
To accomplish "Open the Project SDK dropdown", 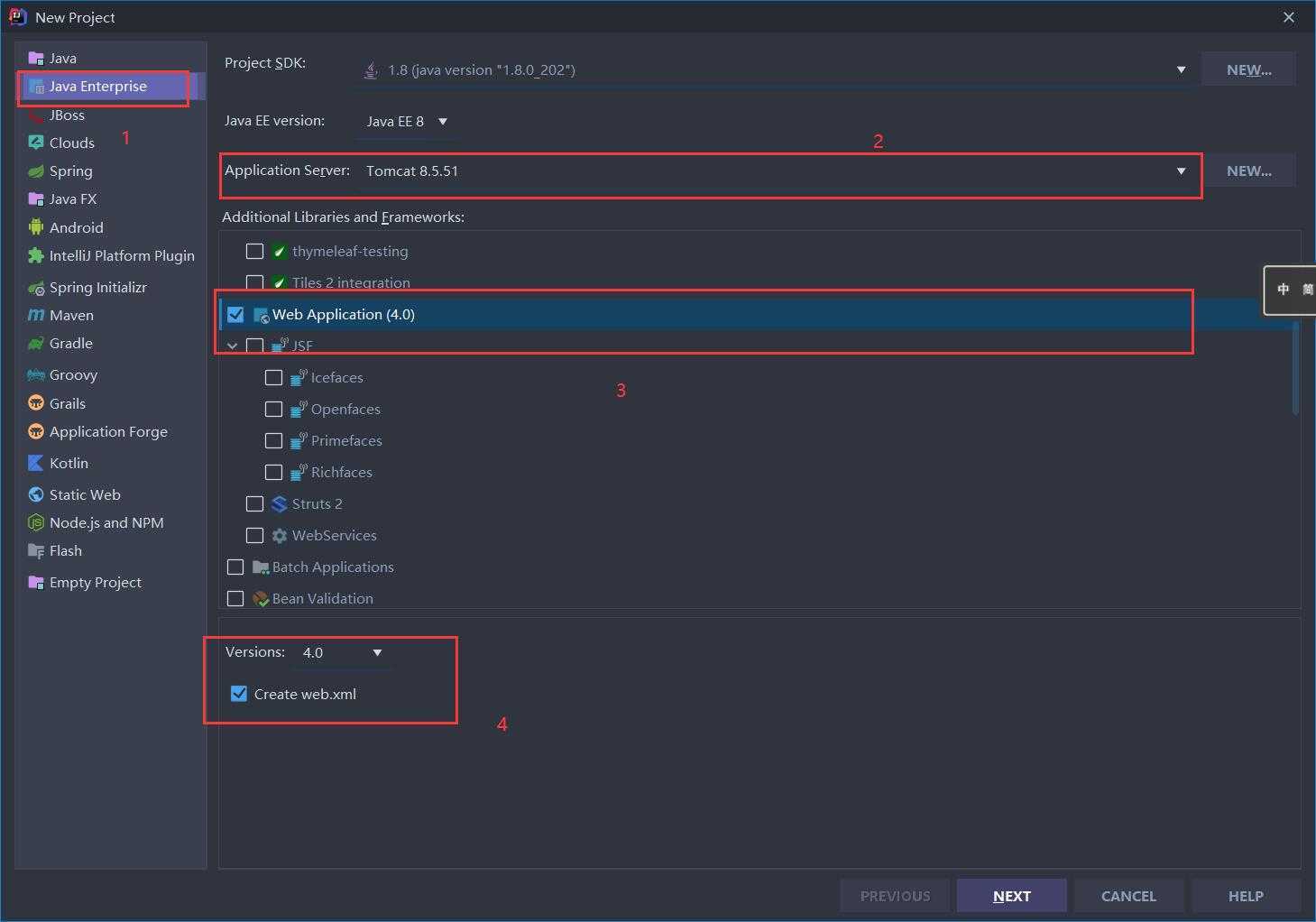I will point(777,69).
